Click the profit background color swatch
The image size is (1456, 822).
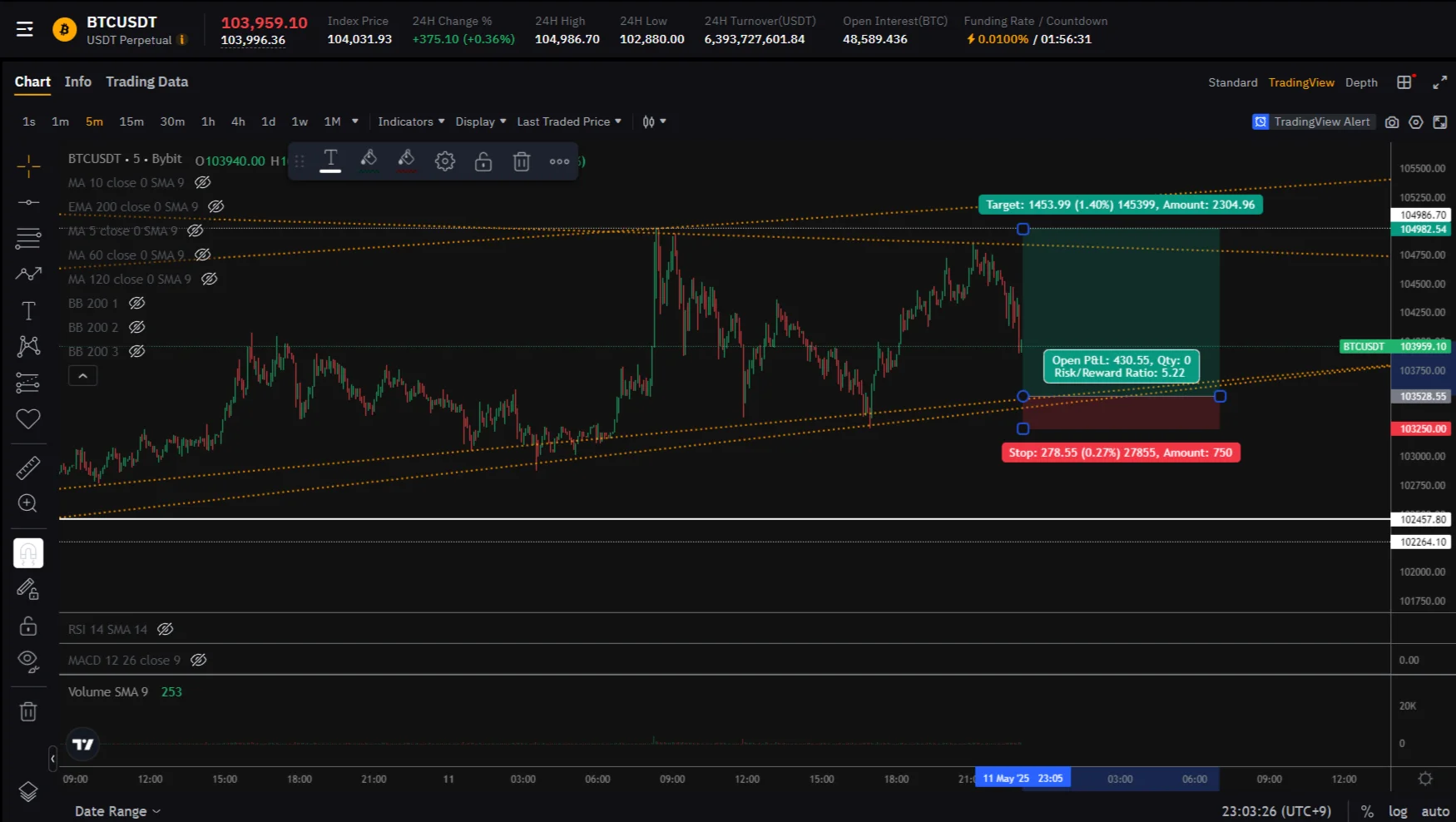pos(369,161)
